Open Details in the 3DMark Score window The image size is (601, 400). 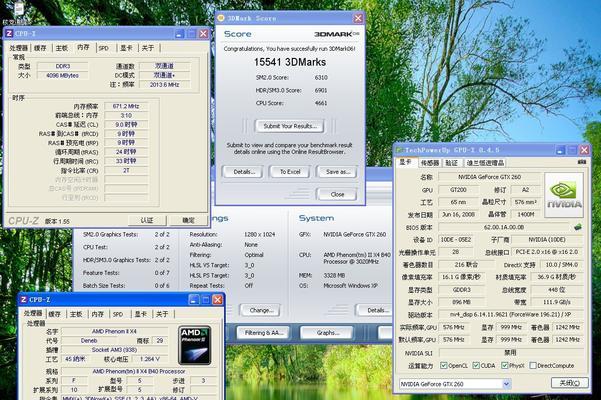pos(244,172)
